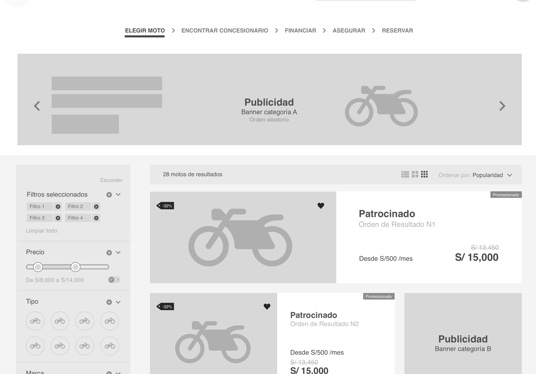The image size is (536, 374).
Task: Click the De S/8,000 a S/14,000 range text
Action: coord(55,280)
